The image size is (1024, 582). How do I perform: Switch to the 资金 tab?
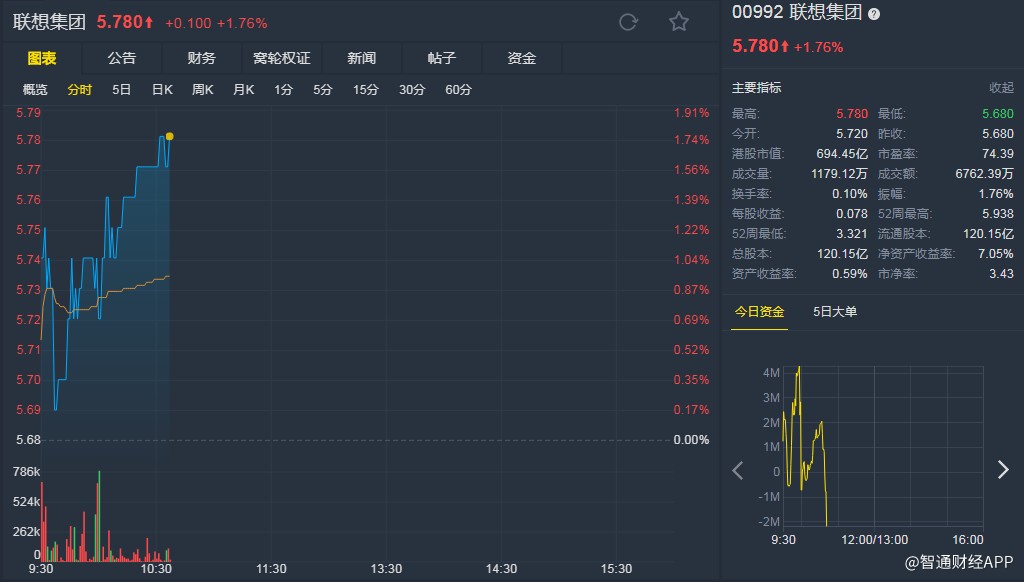(522, 58)
